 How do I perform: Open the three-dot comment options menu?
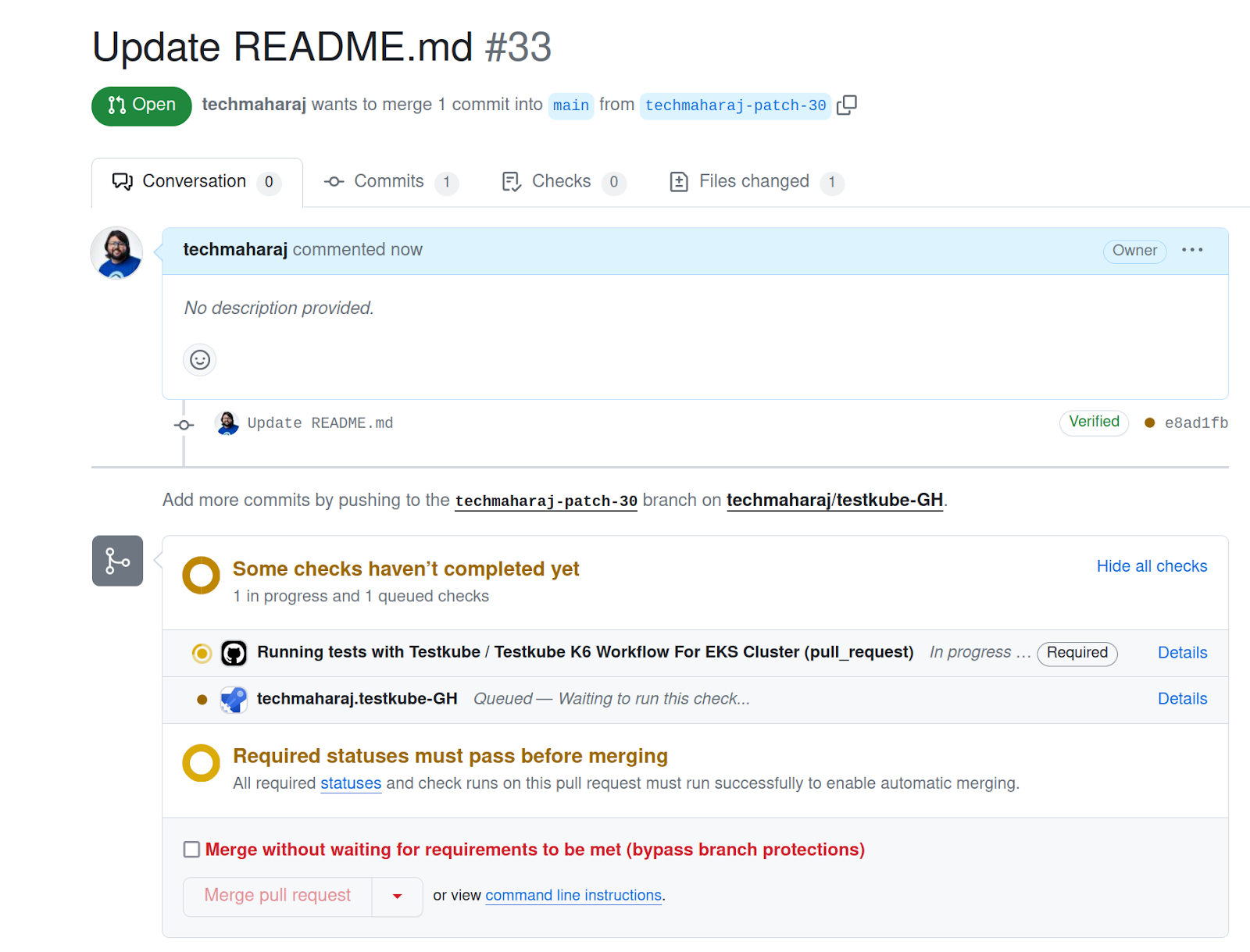[x=1192, y=250]
